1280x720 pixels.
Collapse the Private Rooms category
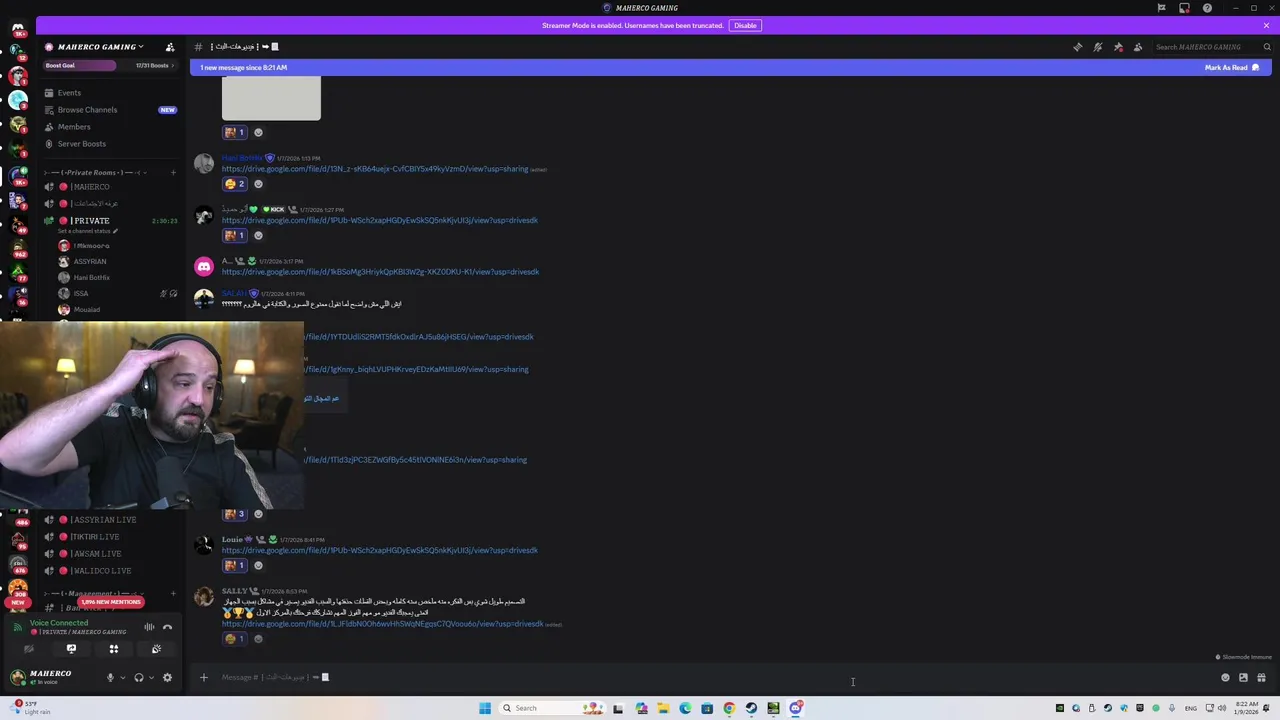coord(95,172)
